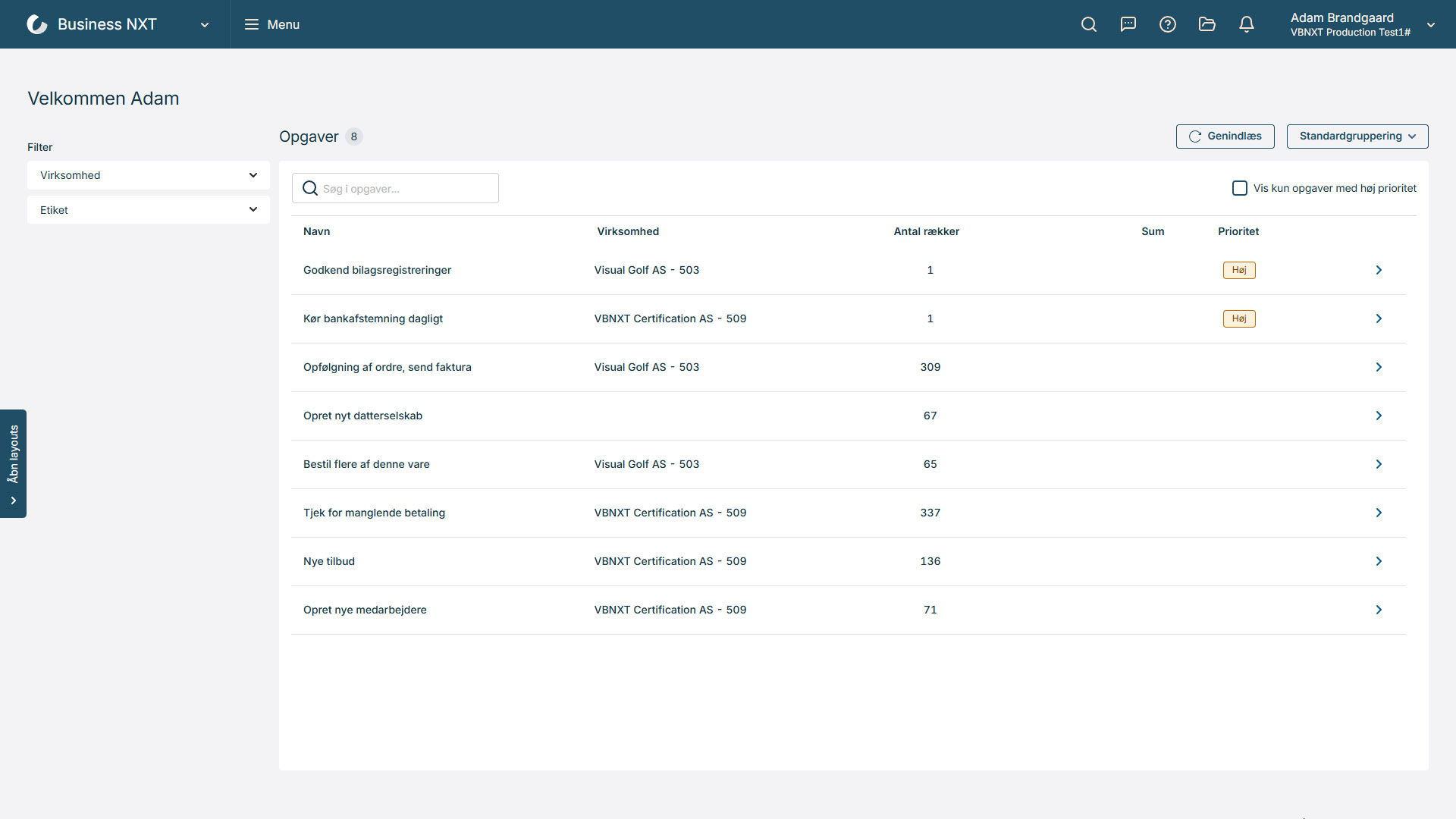
Task: Expand the Virksomhed filter dropdown
Action: click(149, 175)
